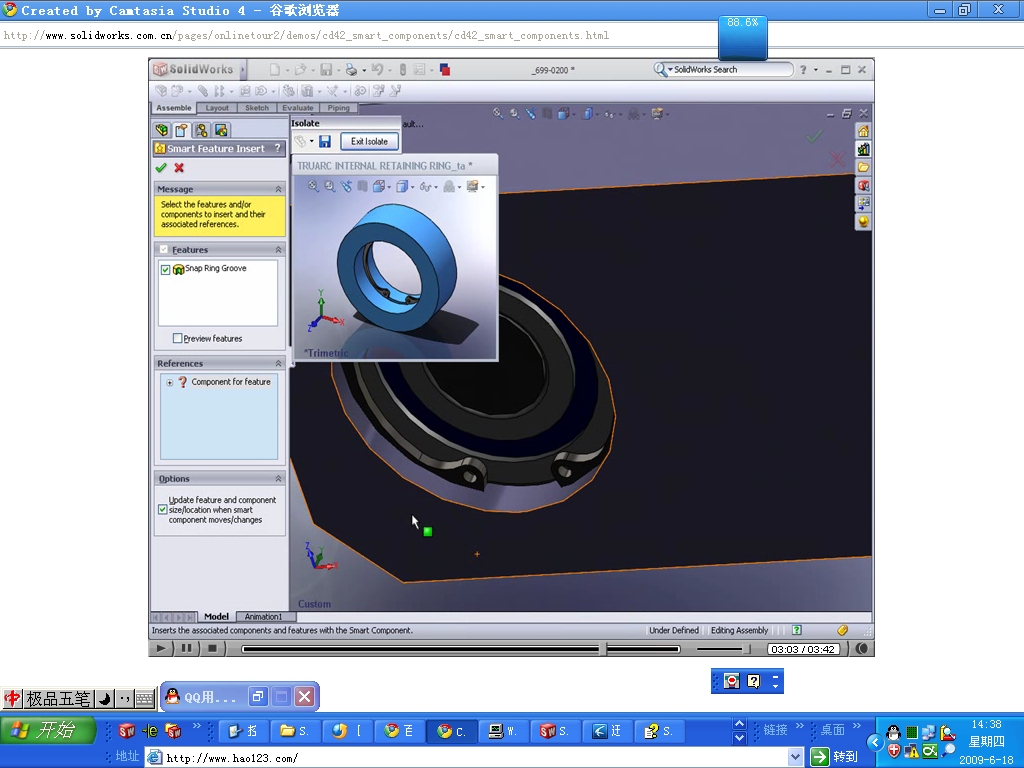Image resolution: width=1024 pixels, height=768 pixels.
Task: Switch to the Animation1 bottom tab
Action: pos(263,616)
